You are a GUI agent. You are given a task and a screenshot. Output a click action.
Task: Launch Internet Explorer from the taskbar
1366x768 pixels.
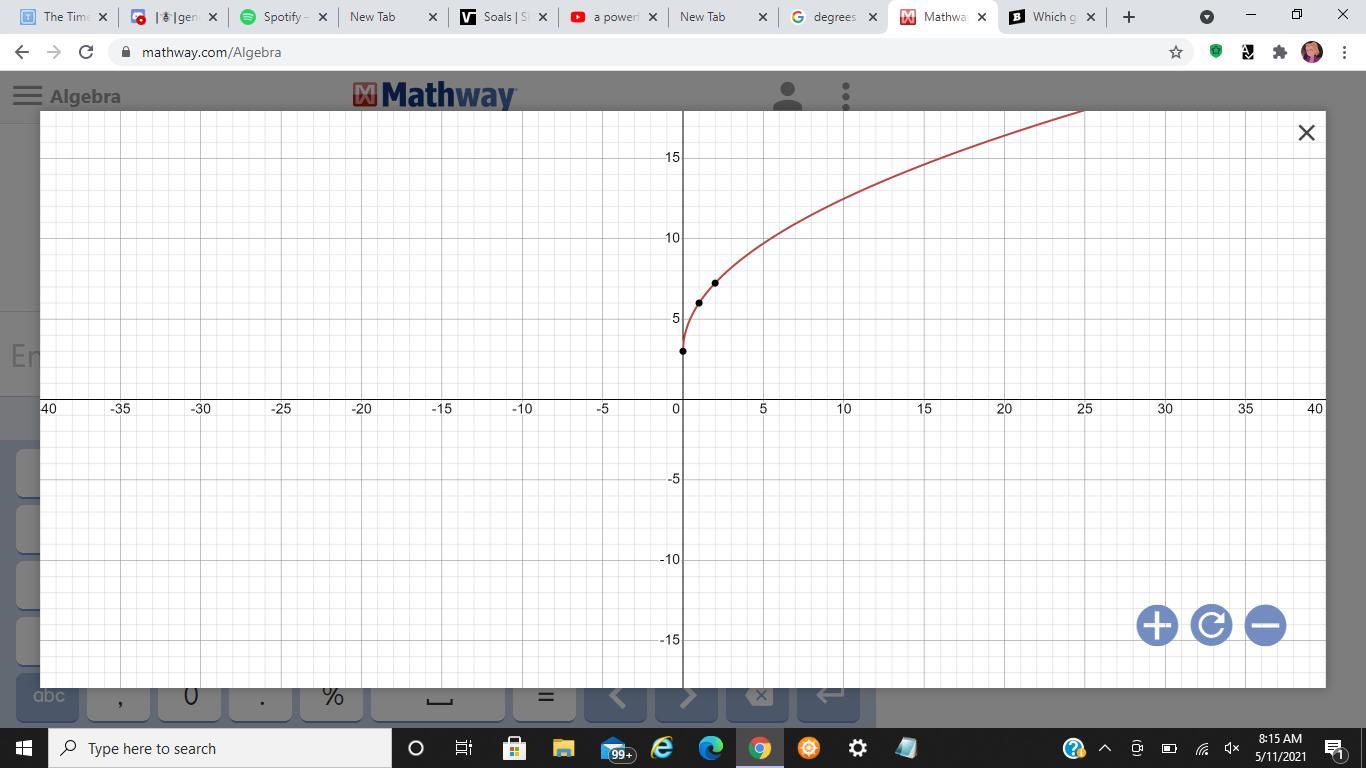[662, 748]
